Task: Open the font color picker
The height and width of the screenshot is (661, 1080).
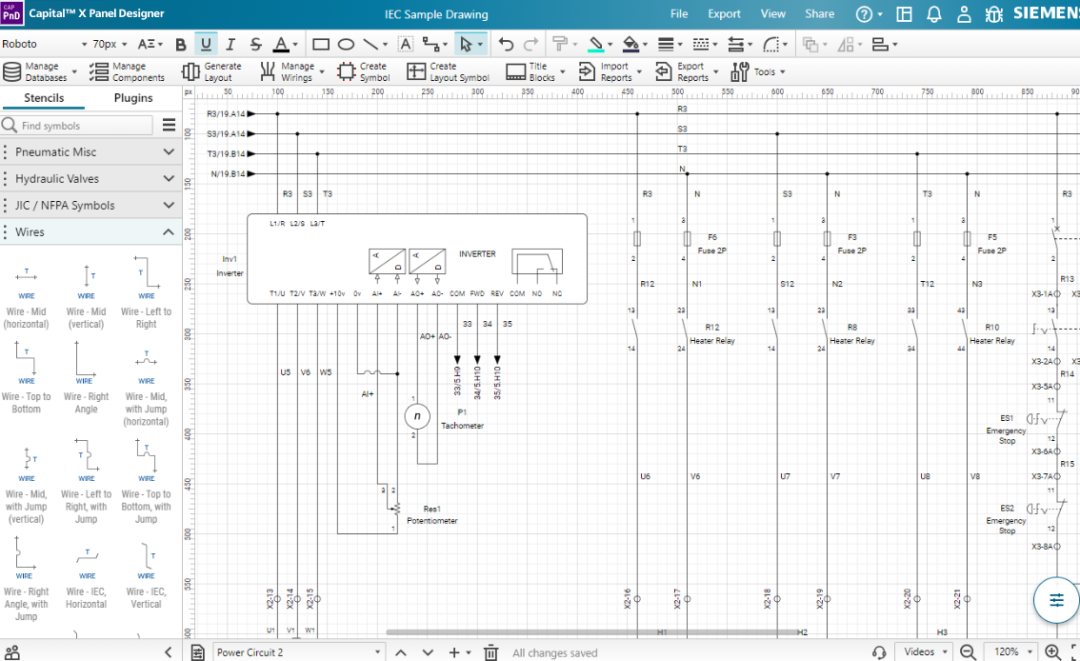Action: tap(281, 45)
